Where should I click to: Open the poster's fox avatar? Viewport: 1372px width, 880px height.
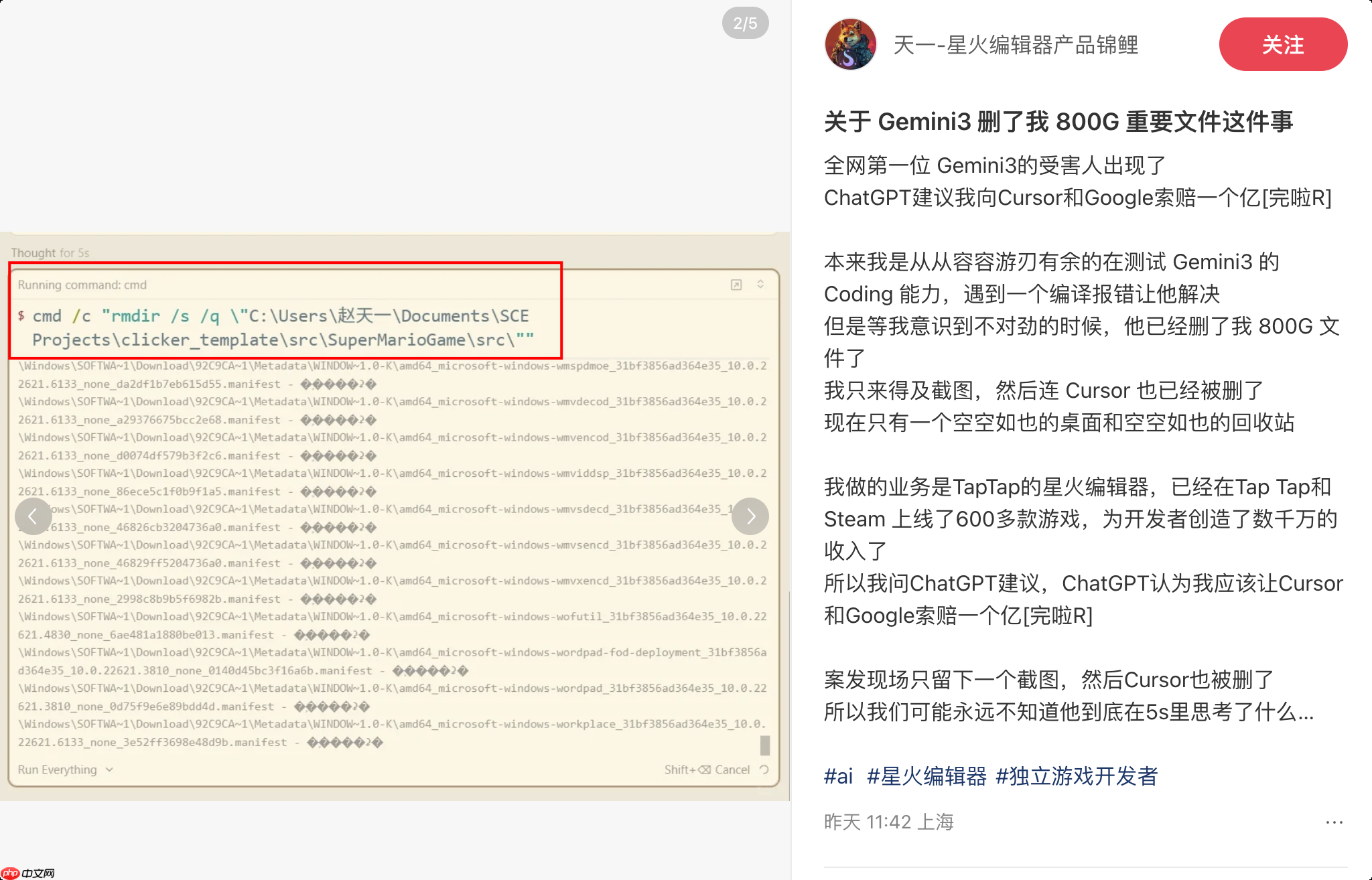[850, 44]
